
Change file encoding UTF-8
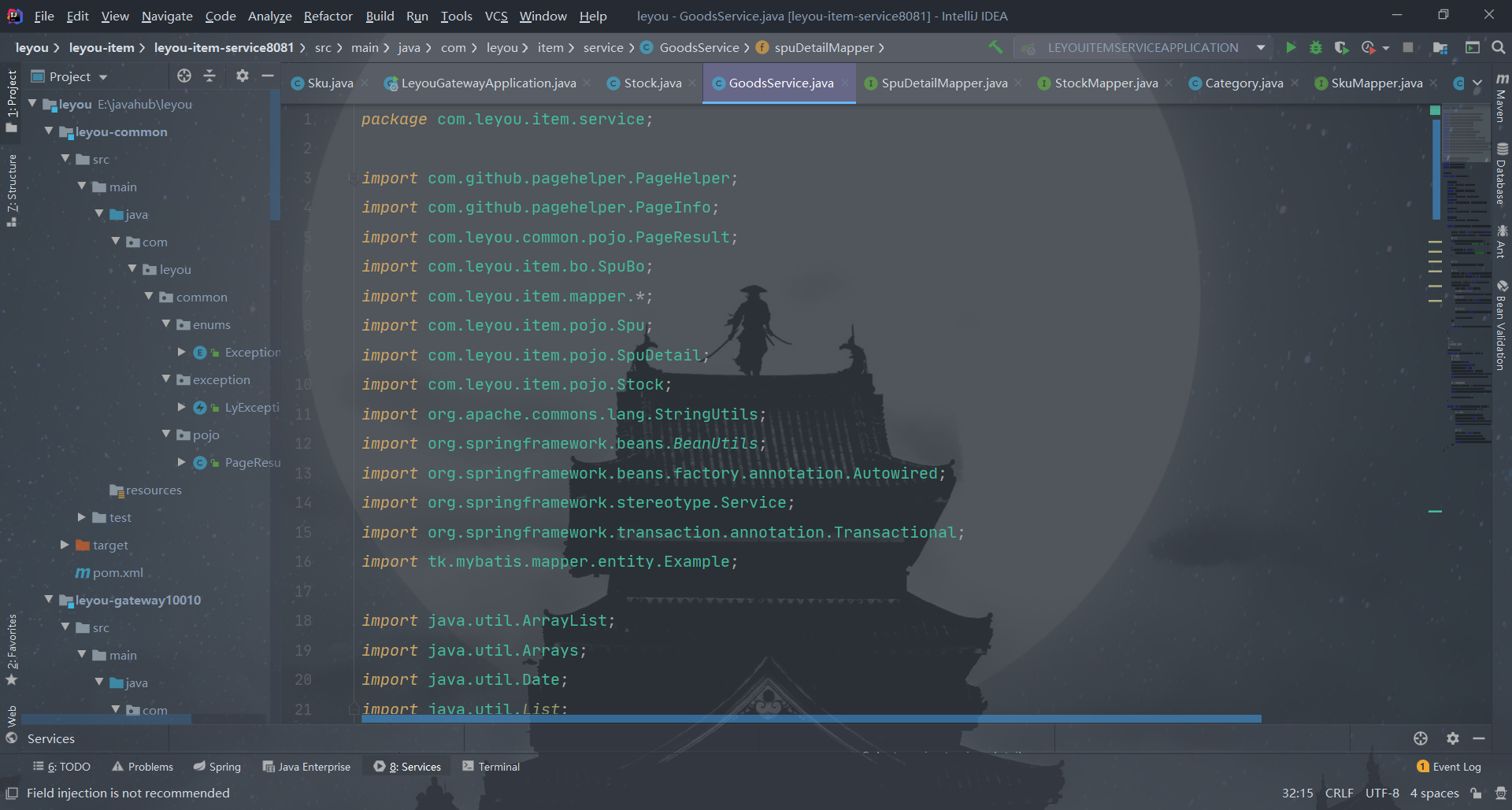click(1382, 793)
